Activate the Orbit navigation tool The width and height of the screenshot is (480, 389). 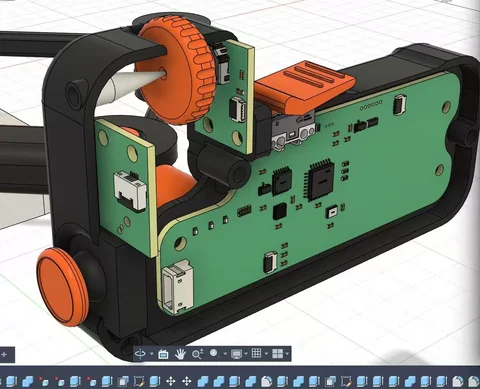140,354
